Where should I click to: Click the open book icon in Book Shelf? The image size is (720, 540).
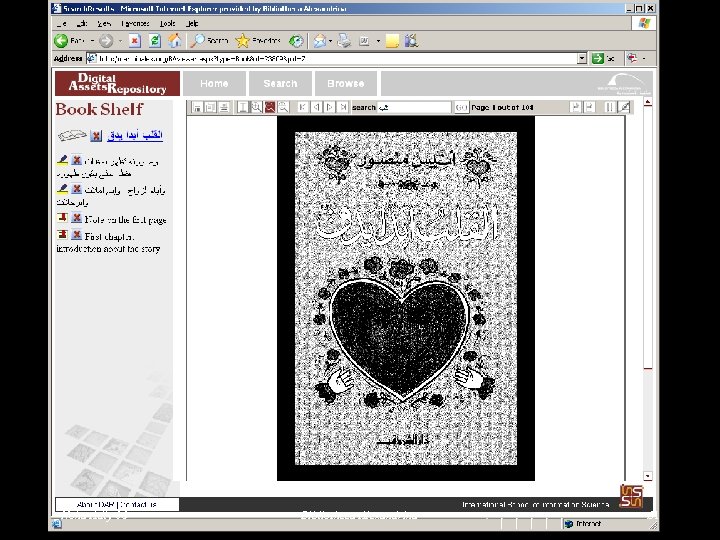(x=72, y=135)
